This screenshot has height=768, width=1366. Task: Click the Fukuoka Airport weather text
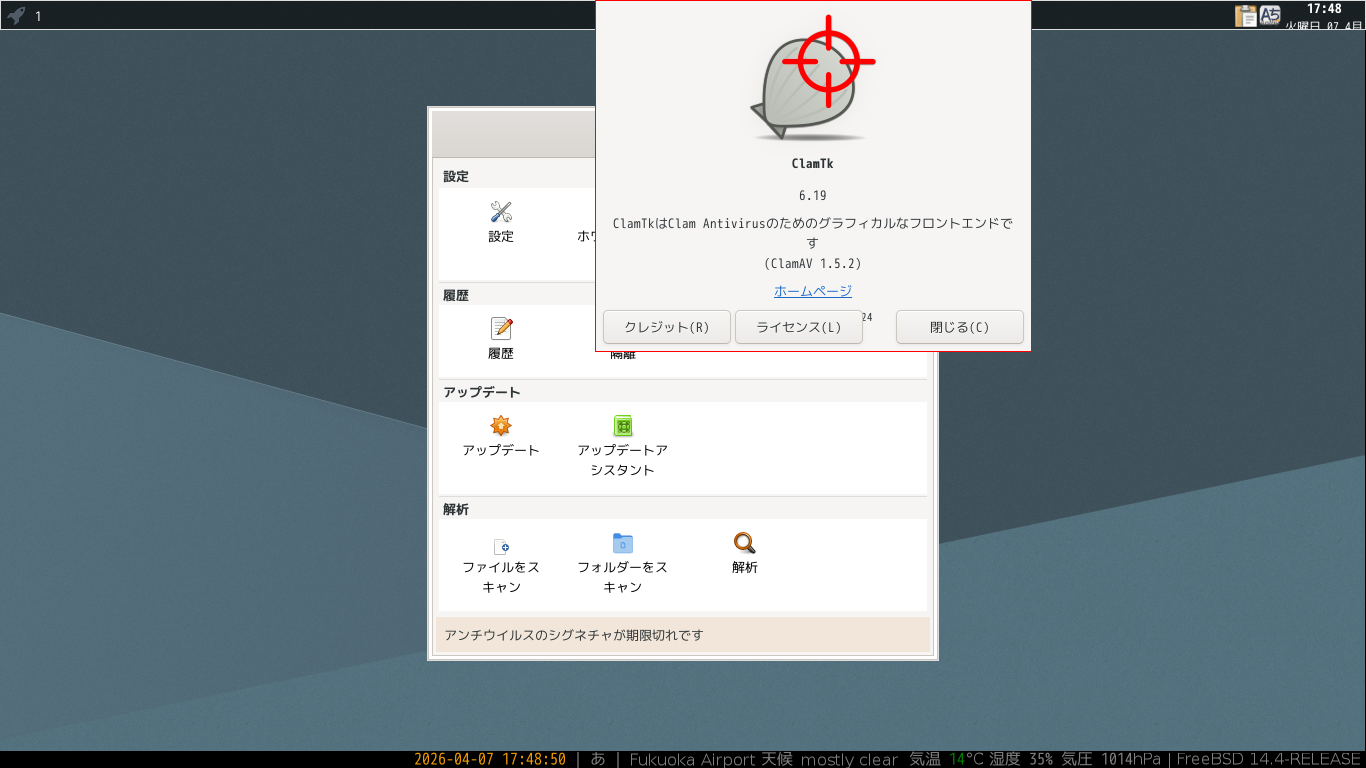764,759
